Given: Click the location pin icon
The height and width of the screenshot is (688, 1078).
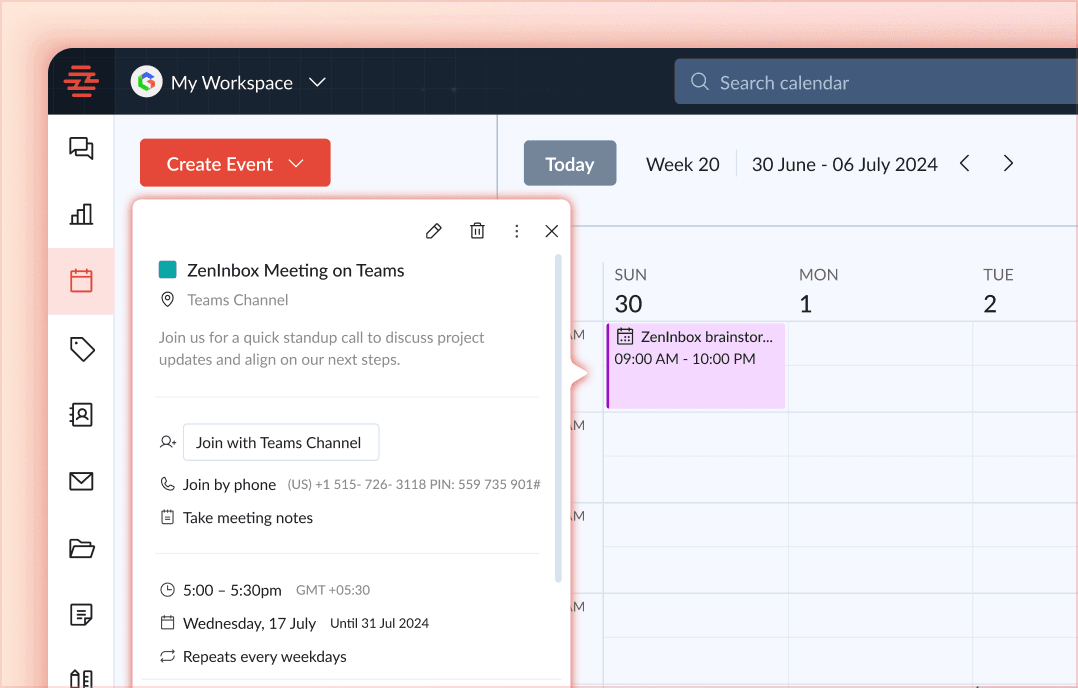Looking at the screenshot, I should [x=167, y=300].
